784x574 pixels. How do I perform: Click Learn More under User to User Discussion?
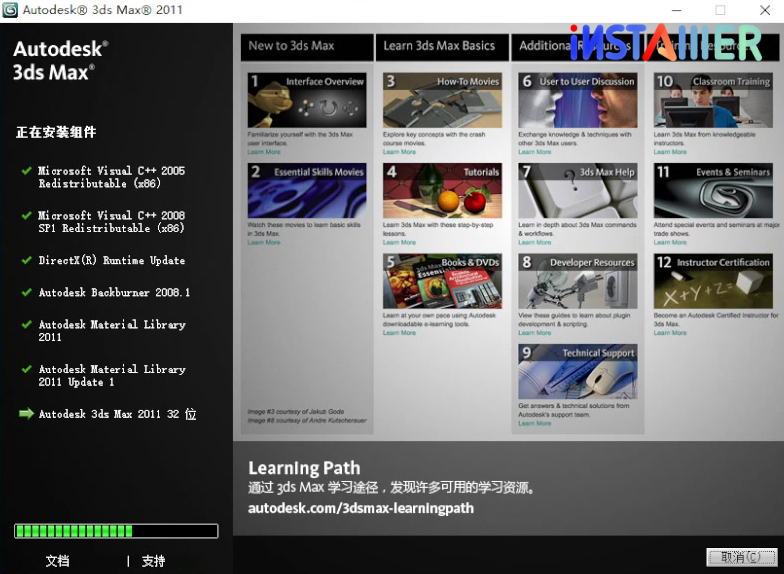[535, 152]
